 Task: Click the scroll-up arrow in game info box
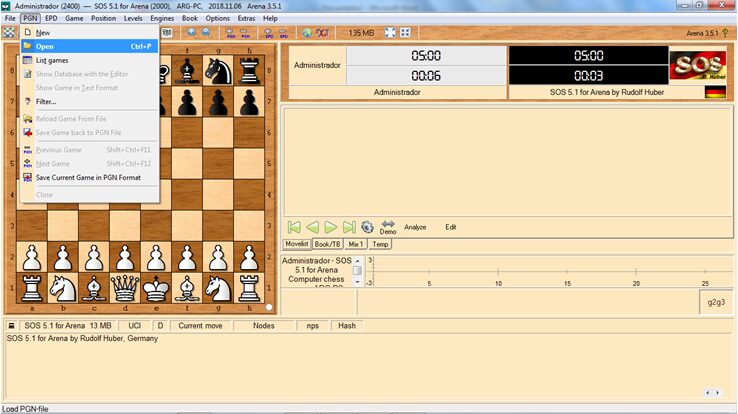(x=358, y=260)
